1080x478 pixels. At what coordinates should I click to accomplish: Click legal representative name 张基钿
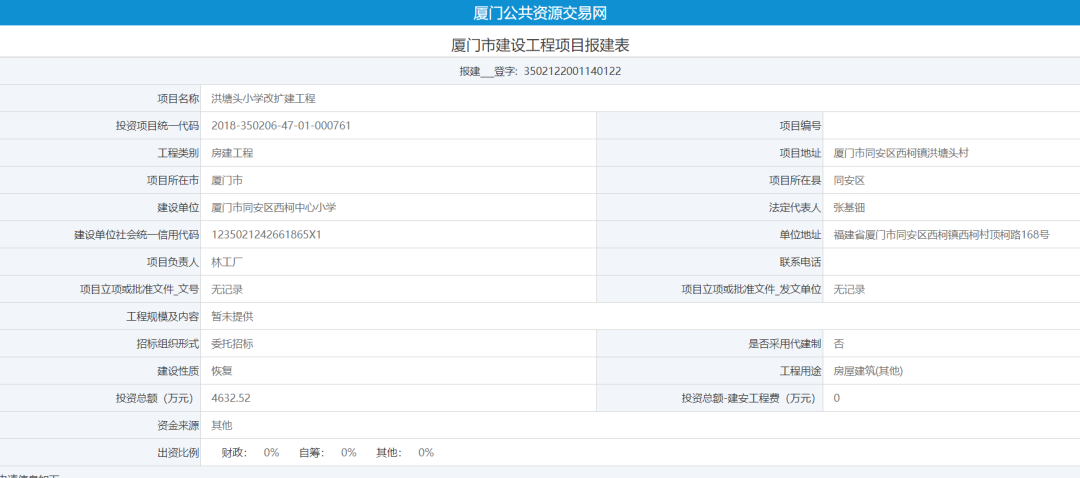(848, 207)
